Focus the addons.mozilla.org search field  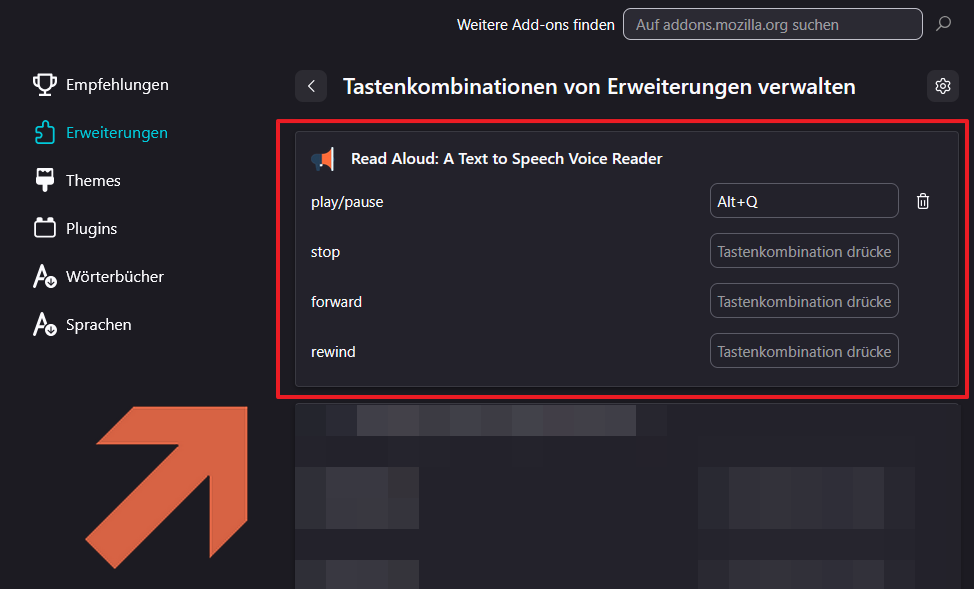773,24
